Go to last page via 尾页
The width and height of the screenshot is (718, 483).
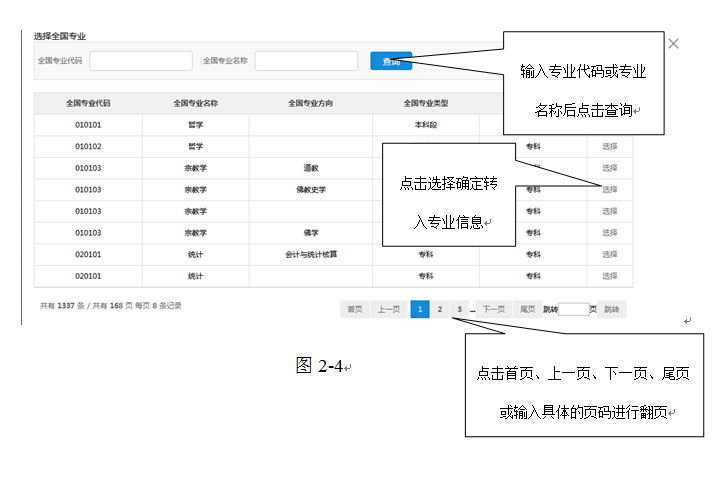[527, 310]
